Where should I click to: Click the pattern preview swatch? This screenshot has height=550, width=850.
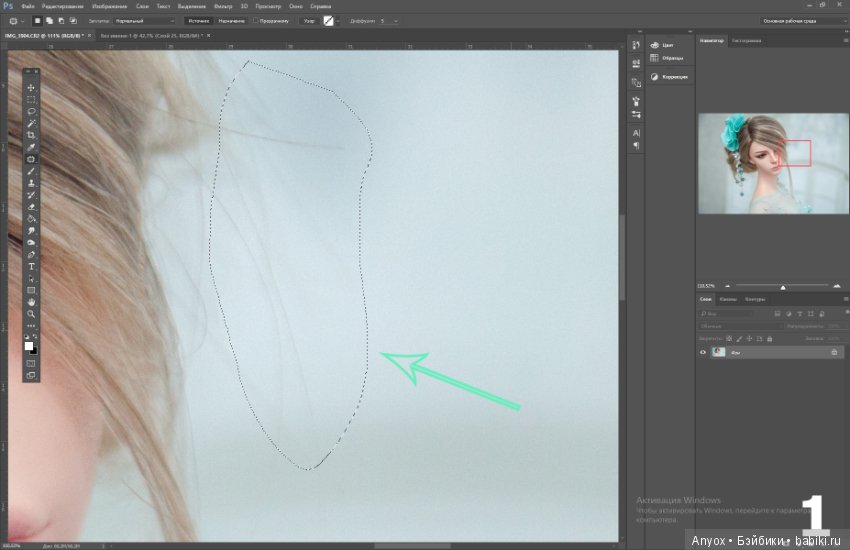point(329,21)
